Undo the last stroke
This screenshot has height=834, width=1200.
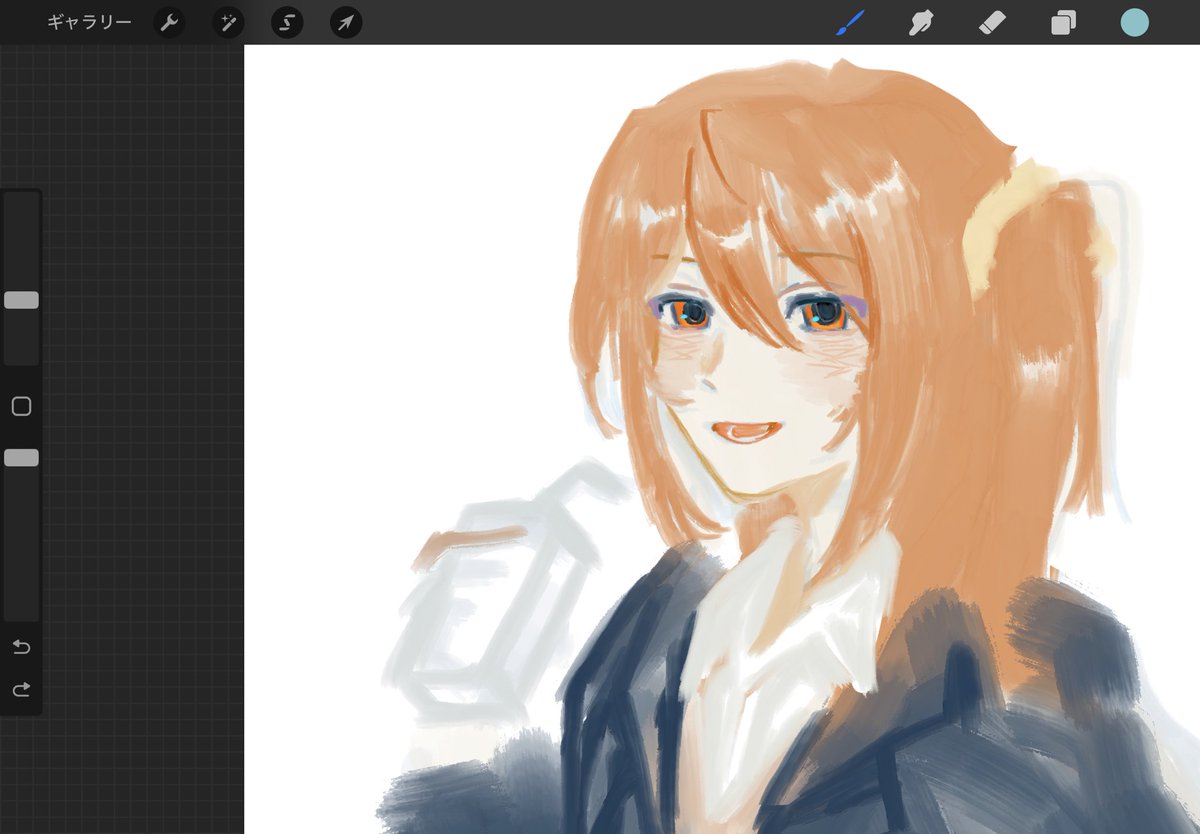coord(21,647)
